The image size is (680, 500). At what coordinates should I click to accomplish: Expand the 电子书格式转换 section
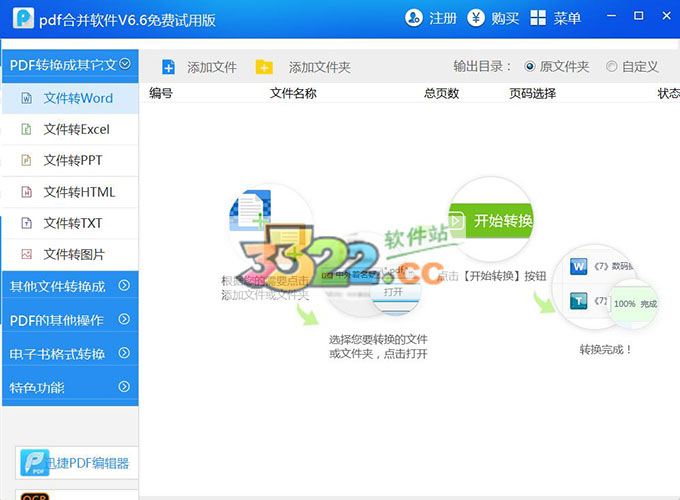tap(124, 353)
